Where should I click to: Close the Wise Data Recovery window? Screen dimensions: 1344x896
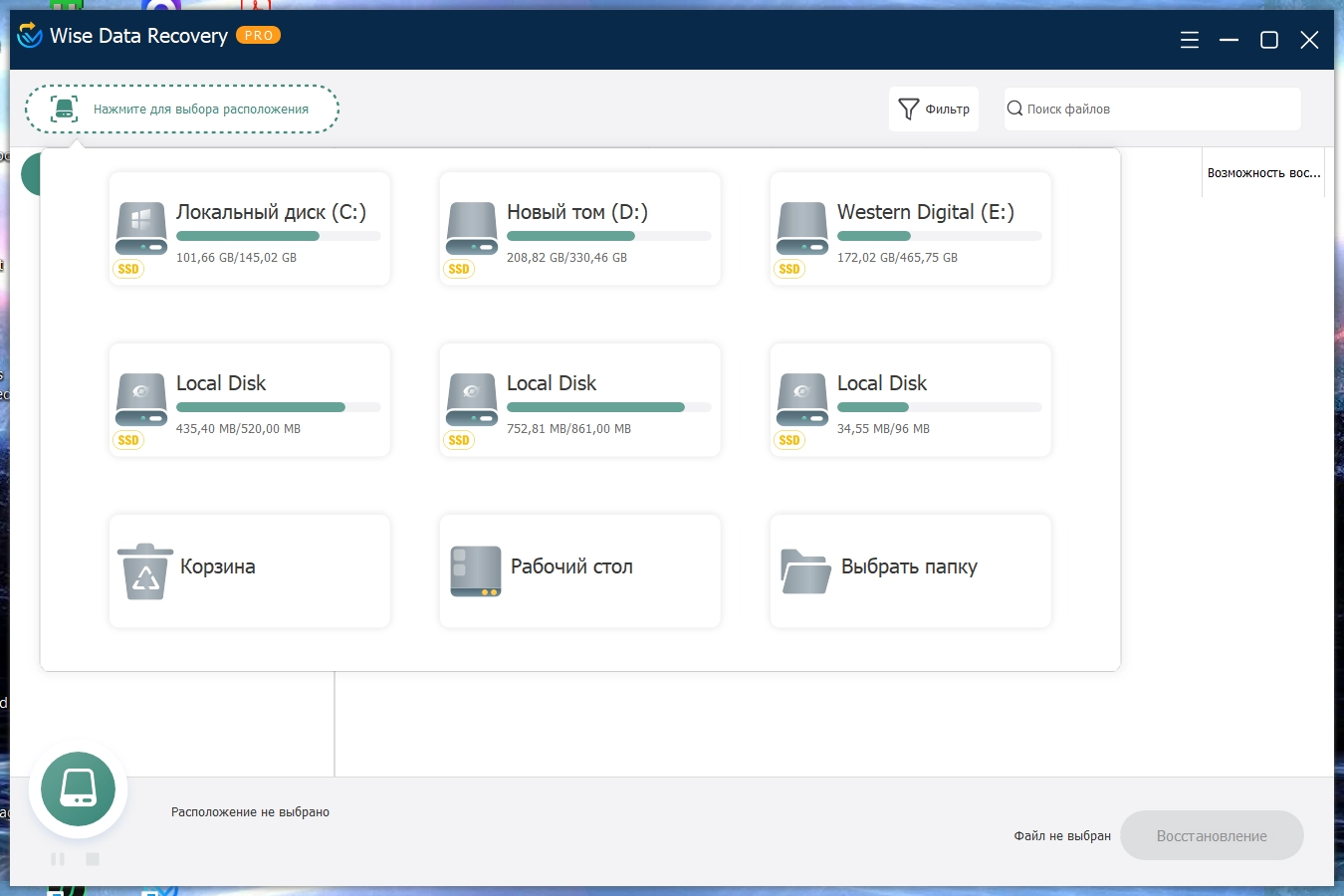click(1309, 40)
